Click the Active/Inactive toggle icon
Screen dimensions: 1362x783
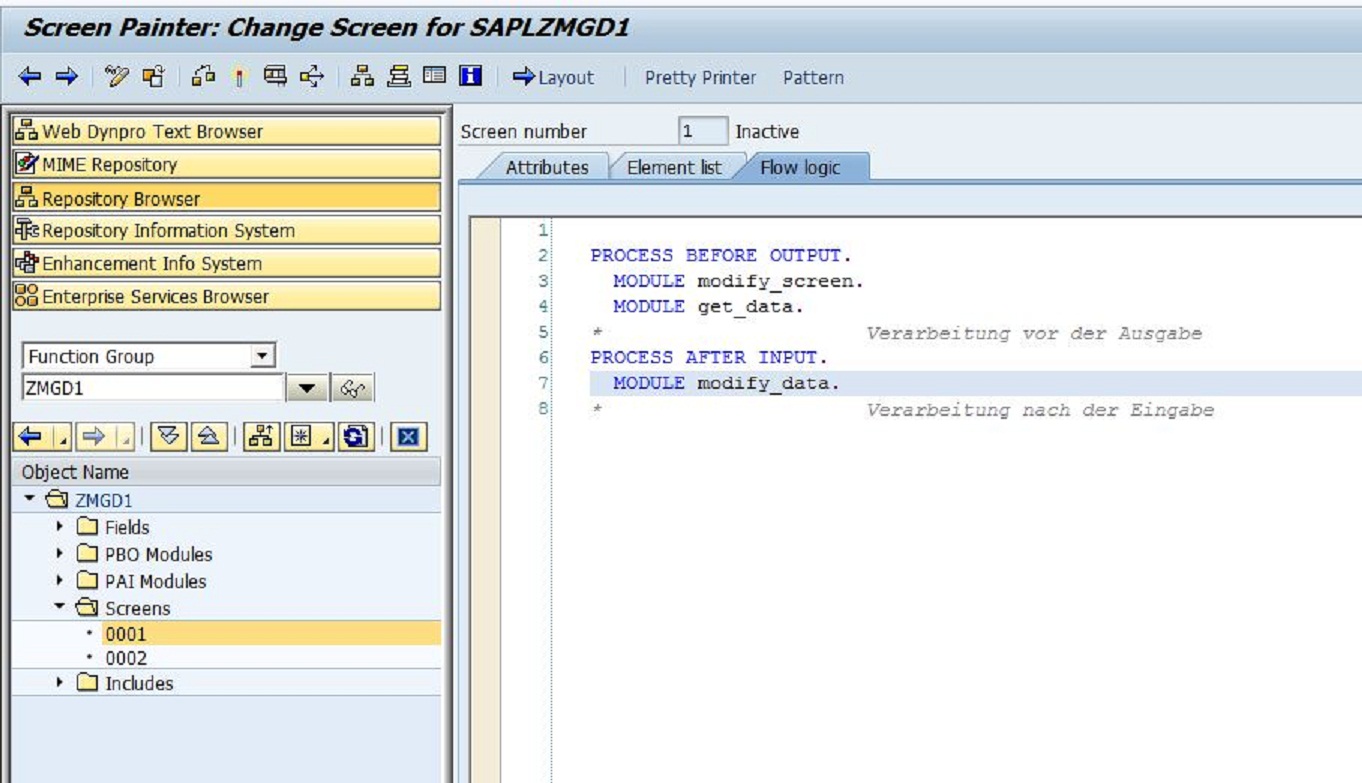(x=153, y=76)
